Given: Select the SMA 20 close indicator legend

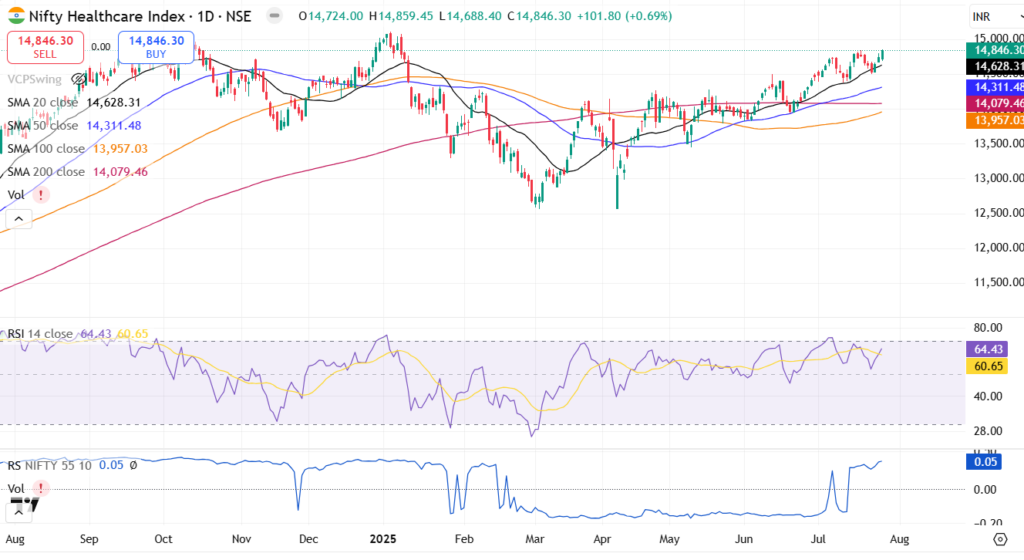Looking at the screenshot, I should point(42,102).
